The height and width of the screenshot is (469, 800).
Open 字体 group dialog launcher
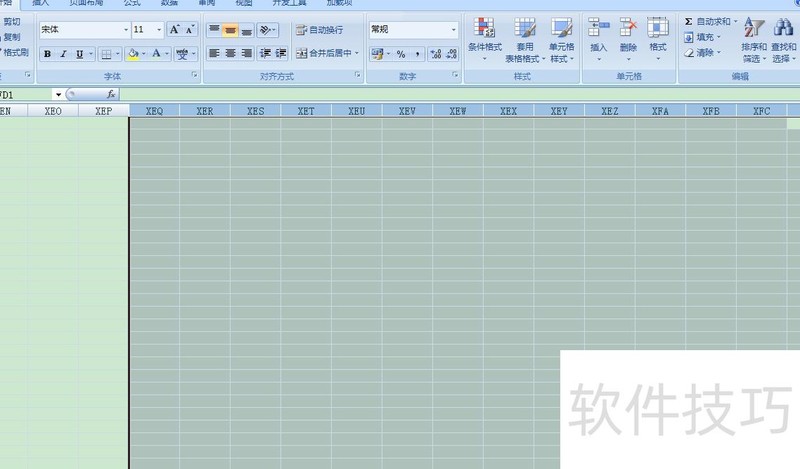(194, 75)
